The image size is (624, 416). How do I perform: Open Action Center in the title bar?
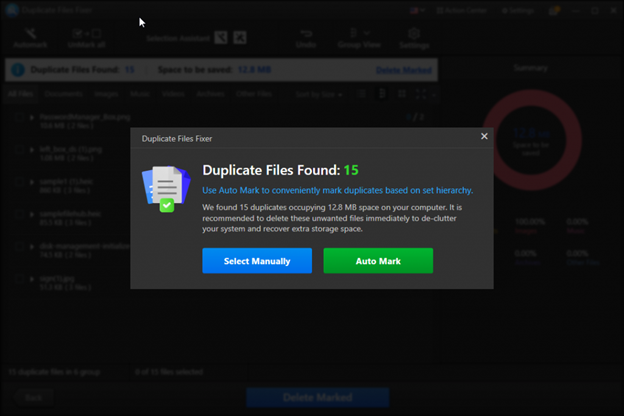[x=462, y=10]
